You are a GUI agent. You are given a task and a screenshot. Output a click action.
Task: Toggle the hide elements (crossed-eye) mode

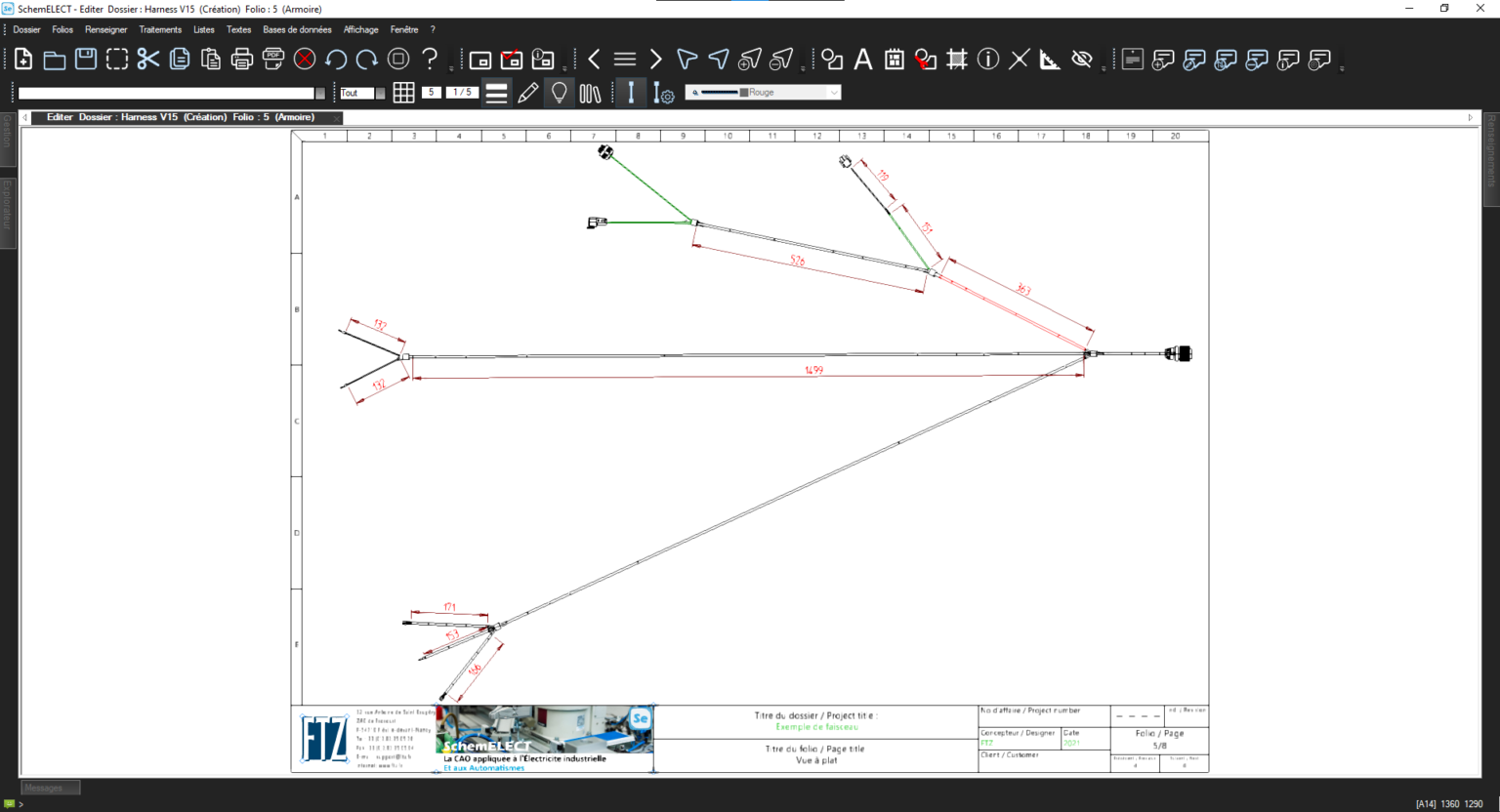pyautogui.click(x=1082, y=59)
